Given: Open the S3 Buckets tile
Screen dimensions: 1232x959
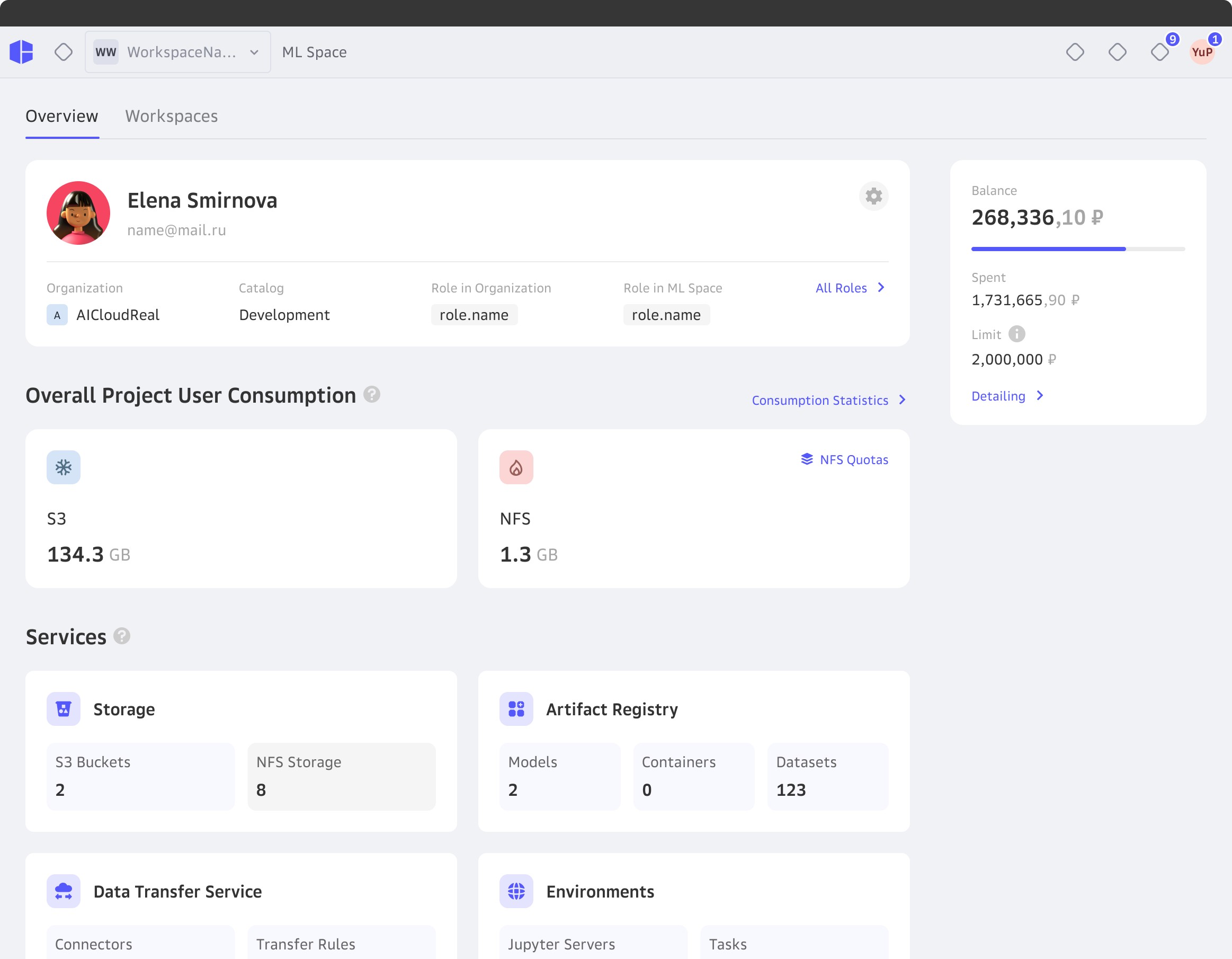Looking at the screenshot, I should [x=140, y=777].
